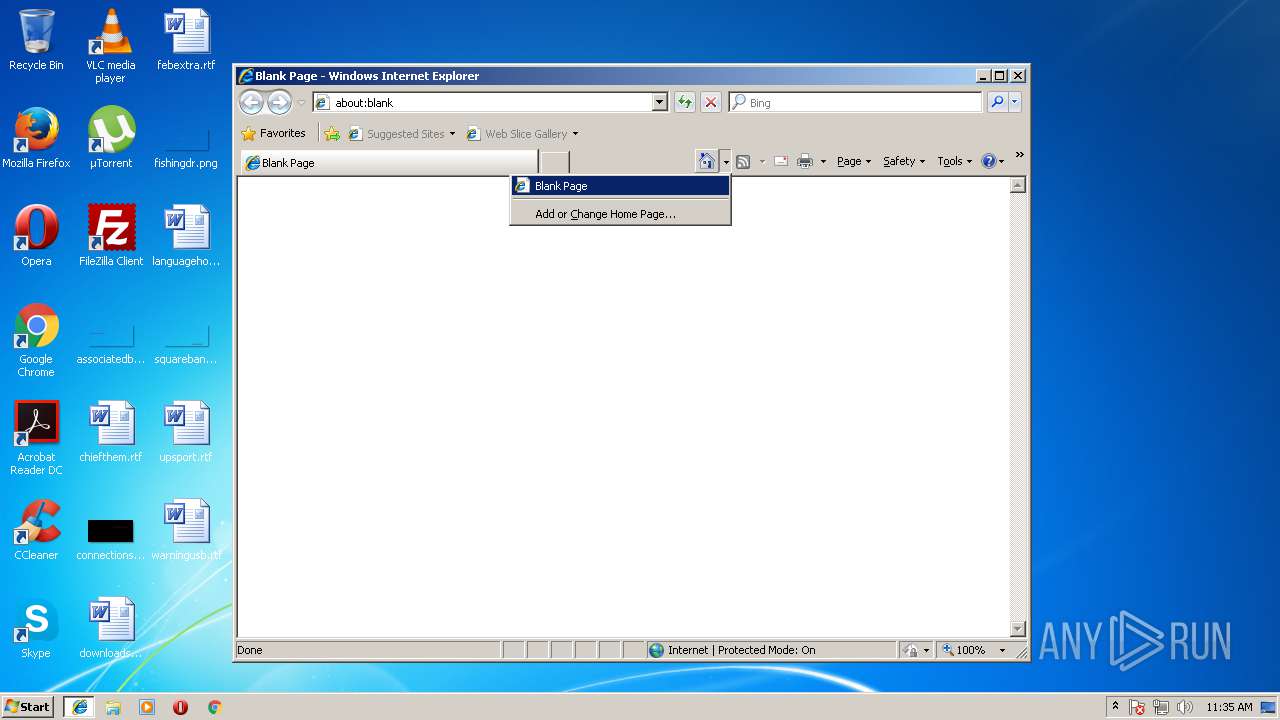The image size is (1280, 720).
Task: Open a new tab button
Action: (x=554, y=163)
